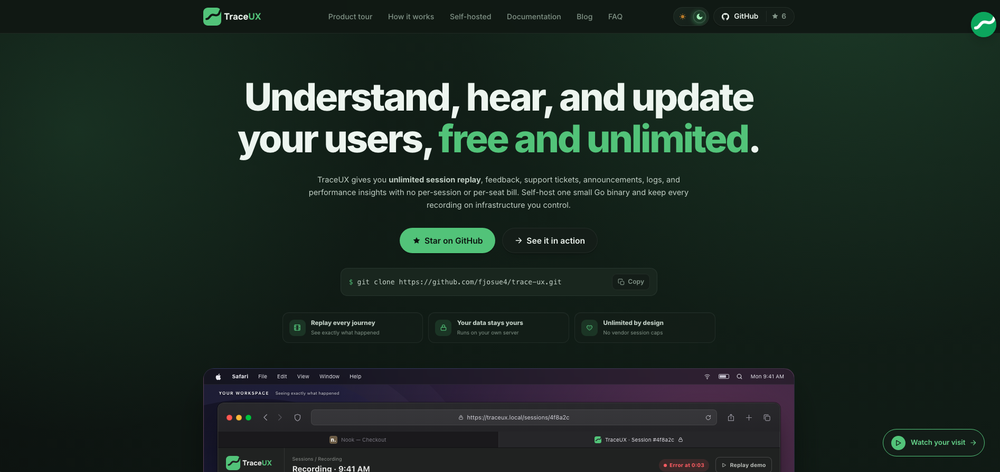The height and width of the screenshot is (472, 1000).
Task: Click the Sessions / Recording breadcrumb
Action: (x=317, y=459)
